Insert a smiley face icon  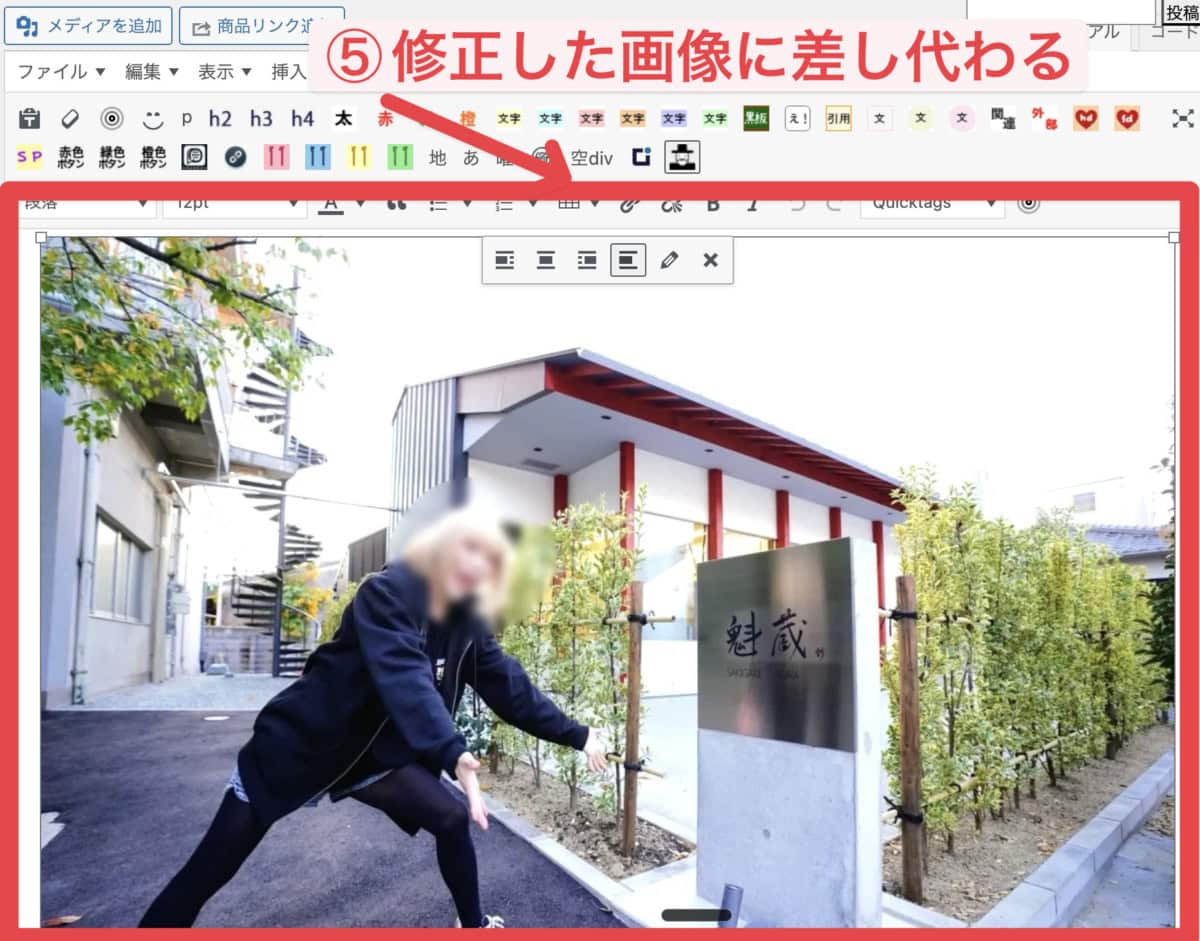click(152, 119)
